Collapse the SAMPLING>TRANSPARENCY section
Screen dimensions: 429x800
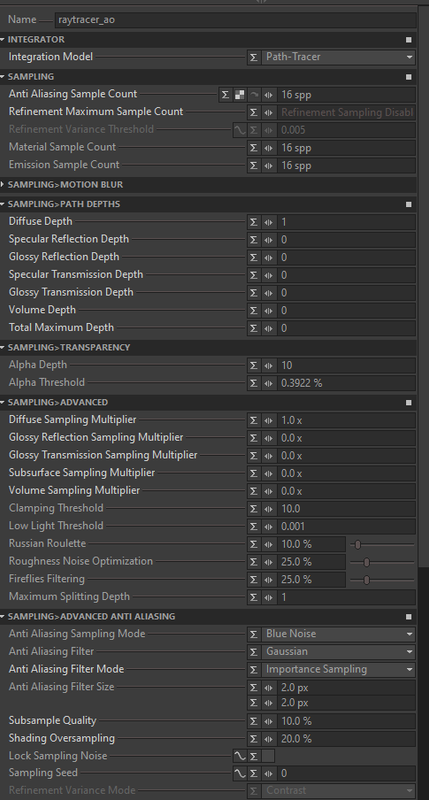pos(3,347)
